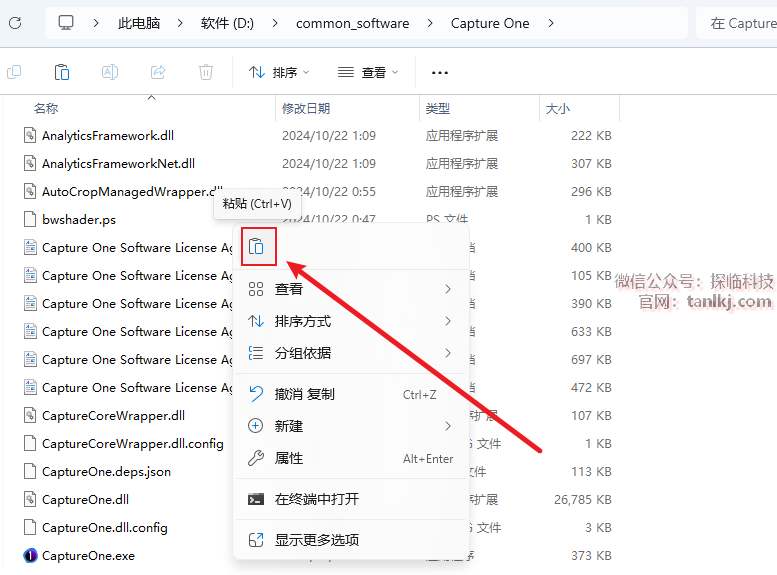Select file name AnalyticsFramework.dll
777x575 pixels.
108,135
